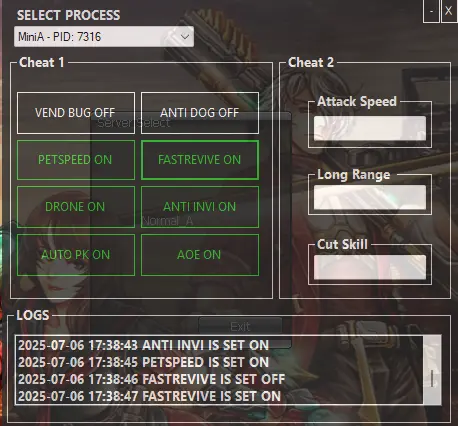Viewport: 458px width, 426px height.
Task: Minimize the cheat tool window
Action: pos(431,11)
